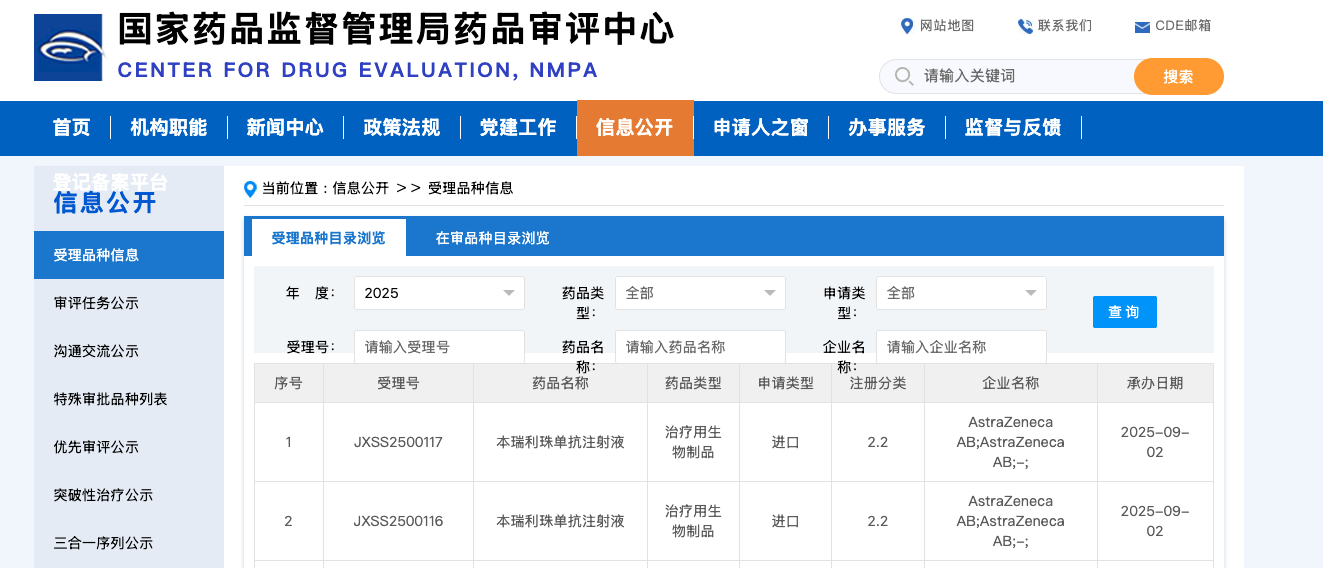Switch to 在审品种目录浏览 tab
The height and width of the screenshot is (568, 1323).
point(492,238)
